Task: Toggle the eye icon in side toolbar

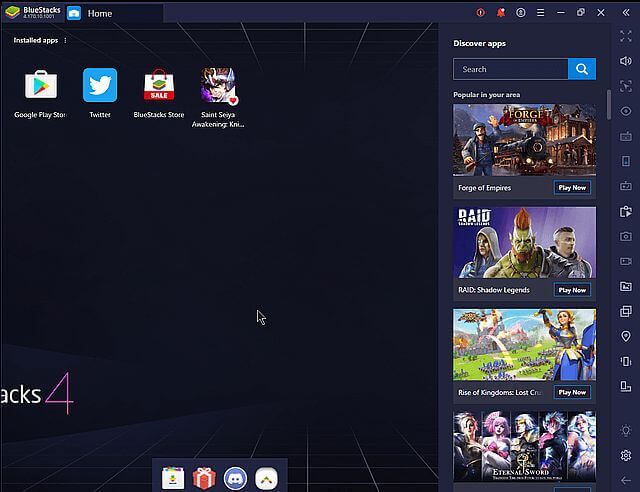Action: (x=626, y=111)
